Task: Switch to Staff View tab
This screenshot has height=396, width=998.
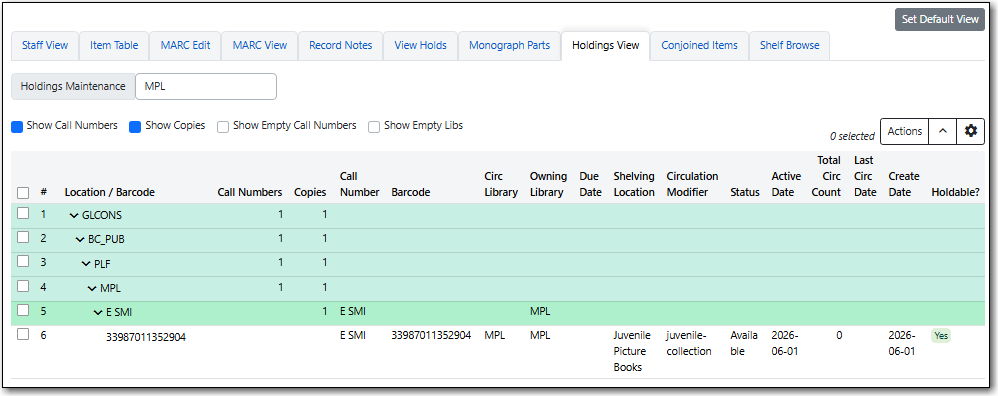Action: [x=45, y=46]
